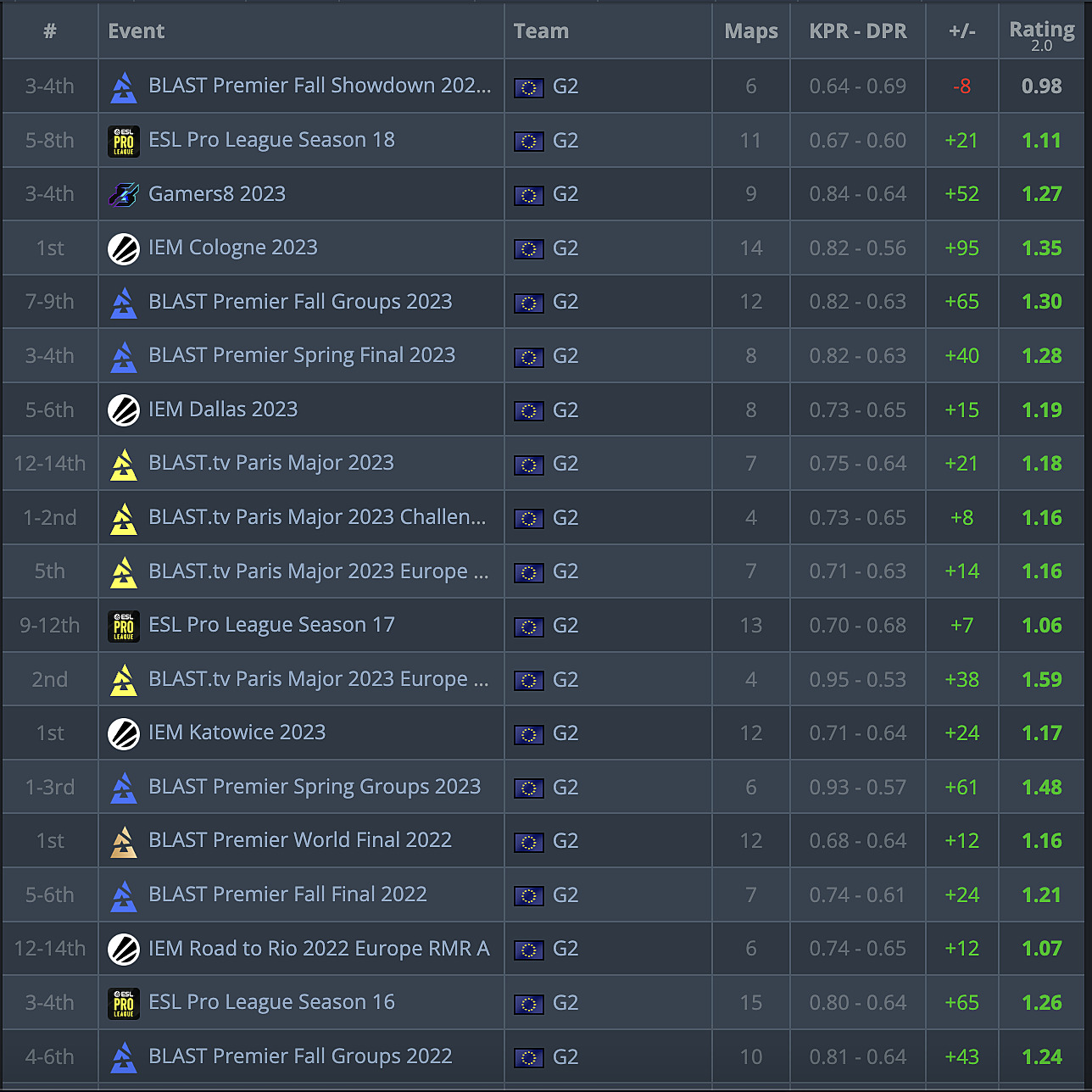Image resolution: width=1092 pixels, height=1092 pixels.
Task: Open the IEM Cologne 2023 event link
Action: [x=233, y=248]
